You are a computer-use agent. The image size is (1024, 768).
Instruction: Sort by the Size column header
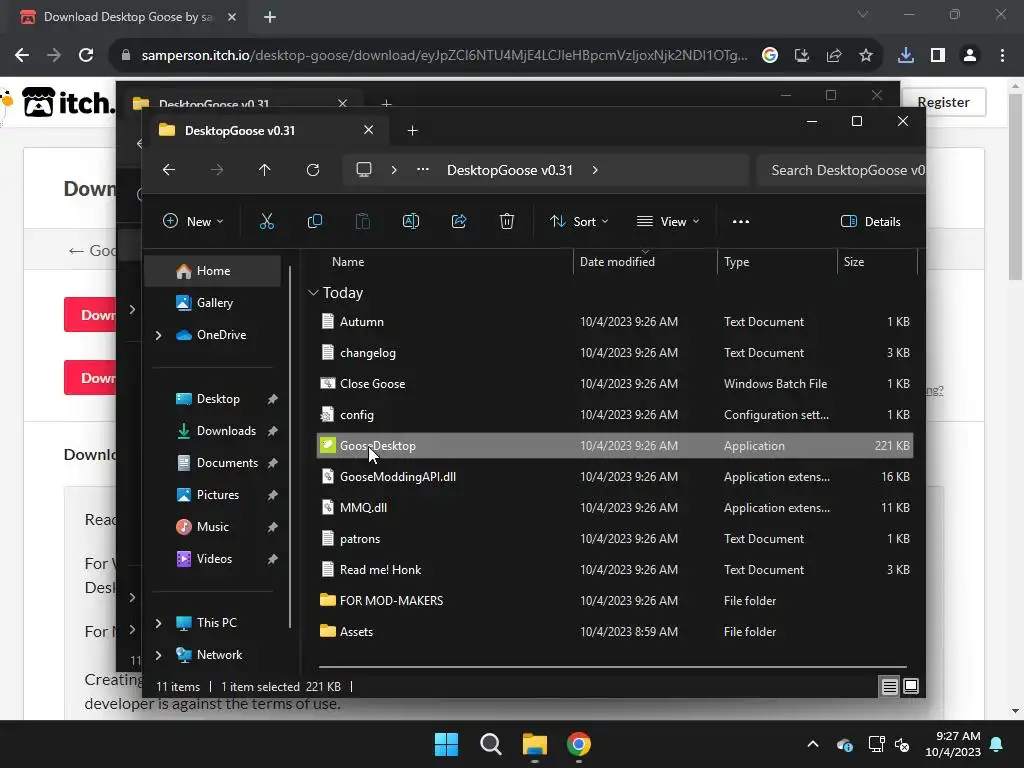pos(877,262)
